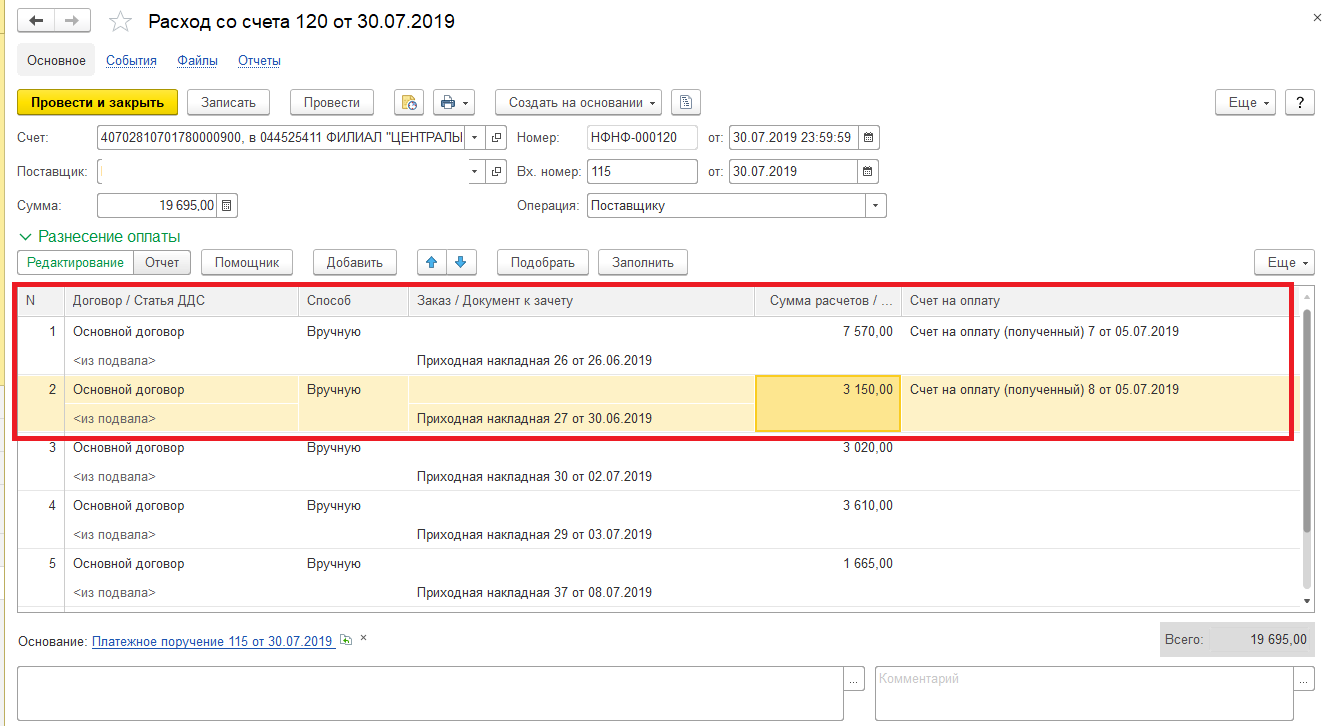Viewport: 1322px width, 726px height.
Task: Click the back navigation arrow
Action: point(36,21)
